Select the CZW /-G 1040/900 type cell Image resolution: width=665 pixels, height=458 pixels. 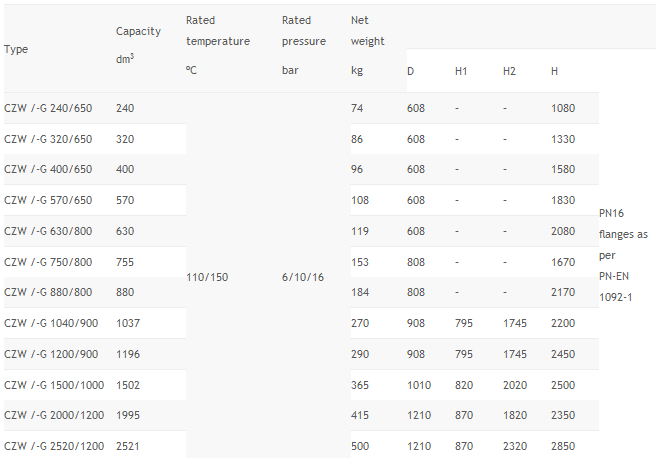[x=50, y=323]
